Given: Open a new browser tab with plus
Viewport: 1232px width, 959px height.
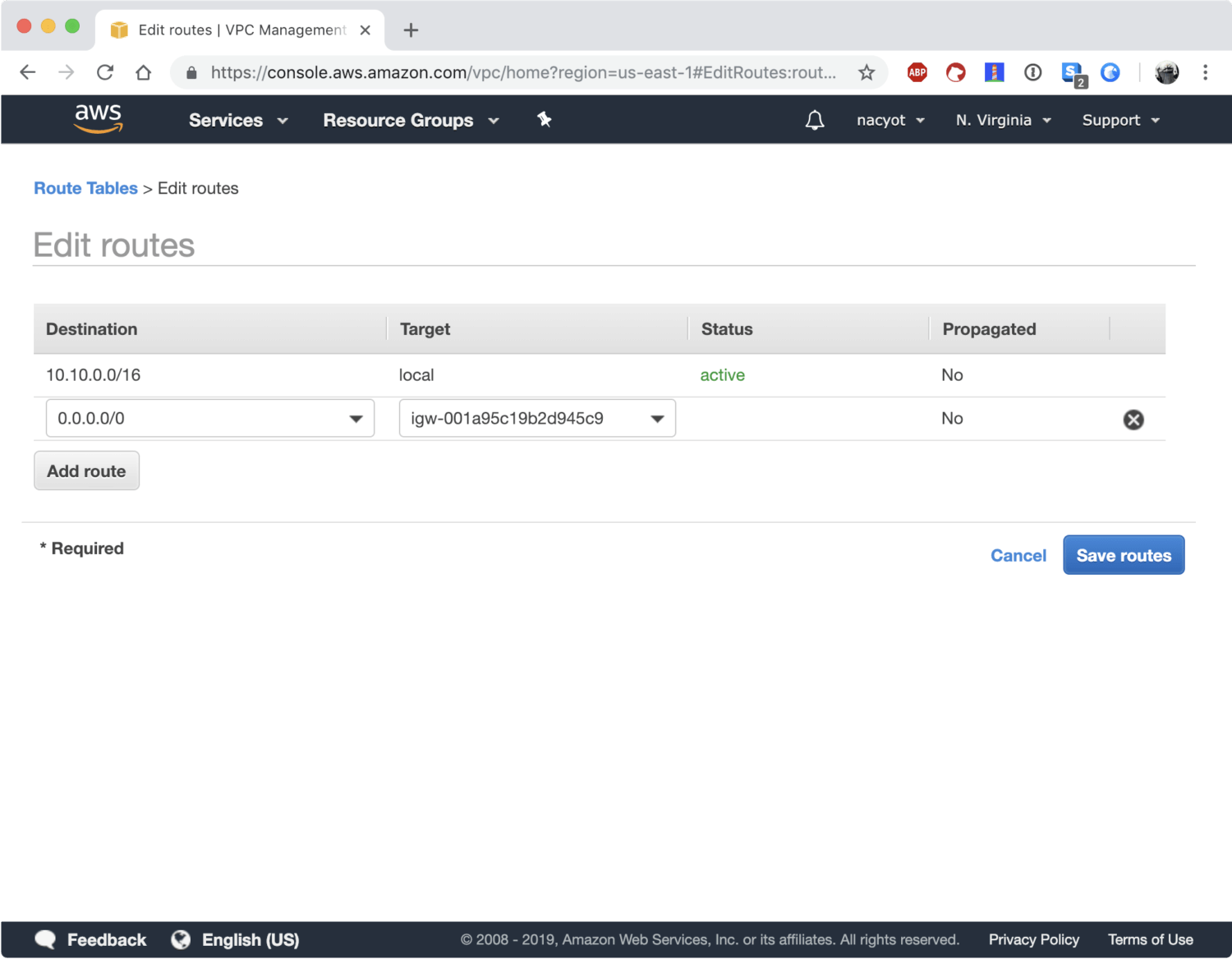Looking at the screenshot, I should coord(411,30).
